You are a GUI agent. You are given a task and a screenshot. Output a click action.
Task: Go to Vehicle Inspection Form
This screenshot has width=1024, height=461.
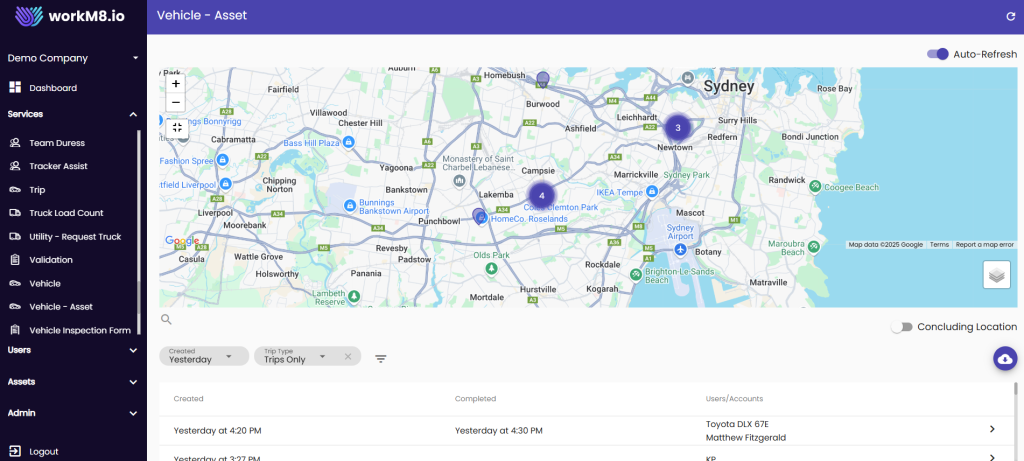point(79,330)
